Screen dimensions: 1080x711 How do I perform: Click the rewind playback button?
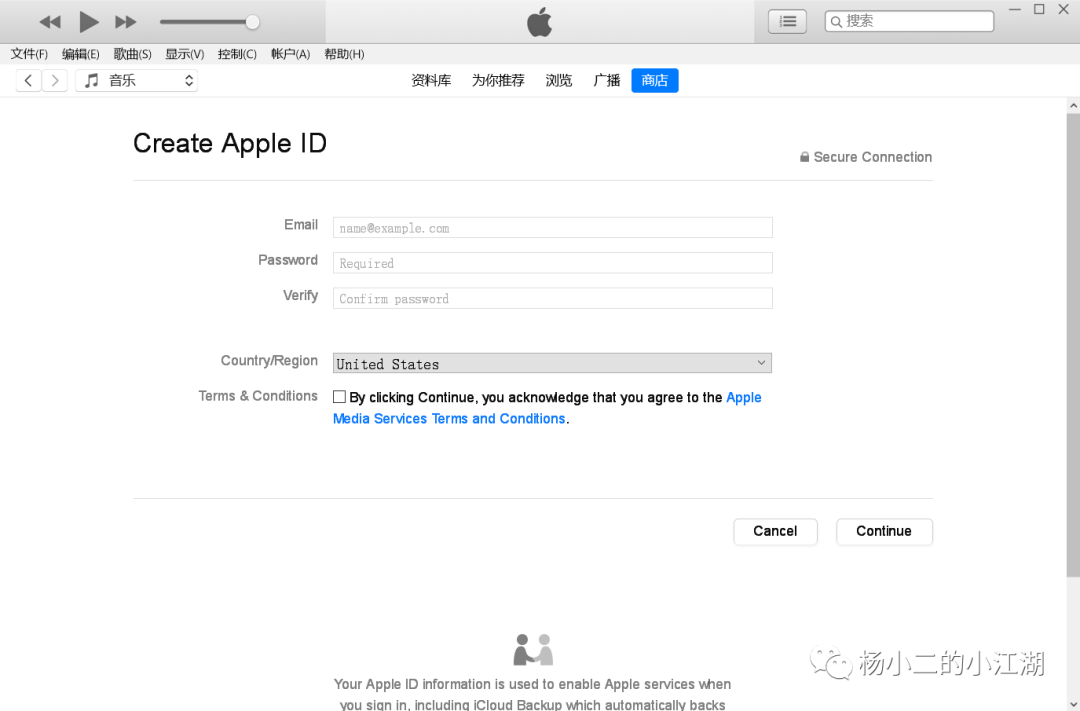click(50, 22)
